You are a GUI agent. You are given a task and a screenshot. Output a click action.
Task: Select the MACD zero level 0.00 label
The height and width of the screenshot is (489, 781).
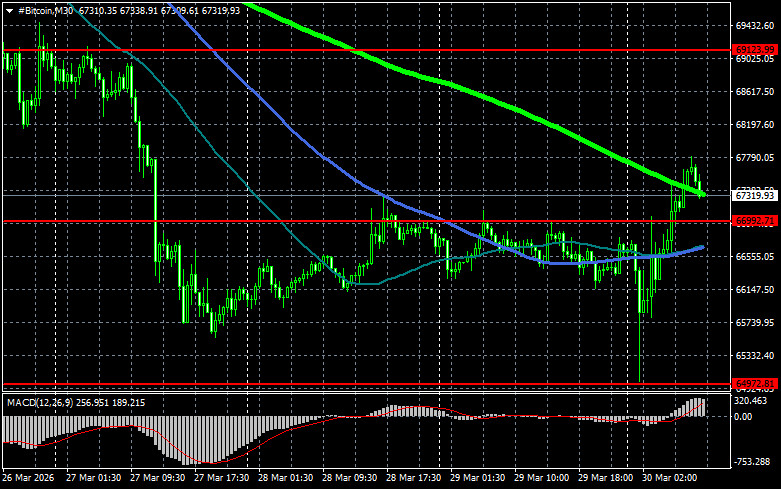click(x=743, y=417)
